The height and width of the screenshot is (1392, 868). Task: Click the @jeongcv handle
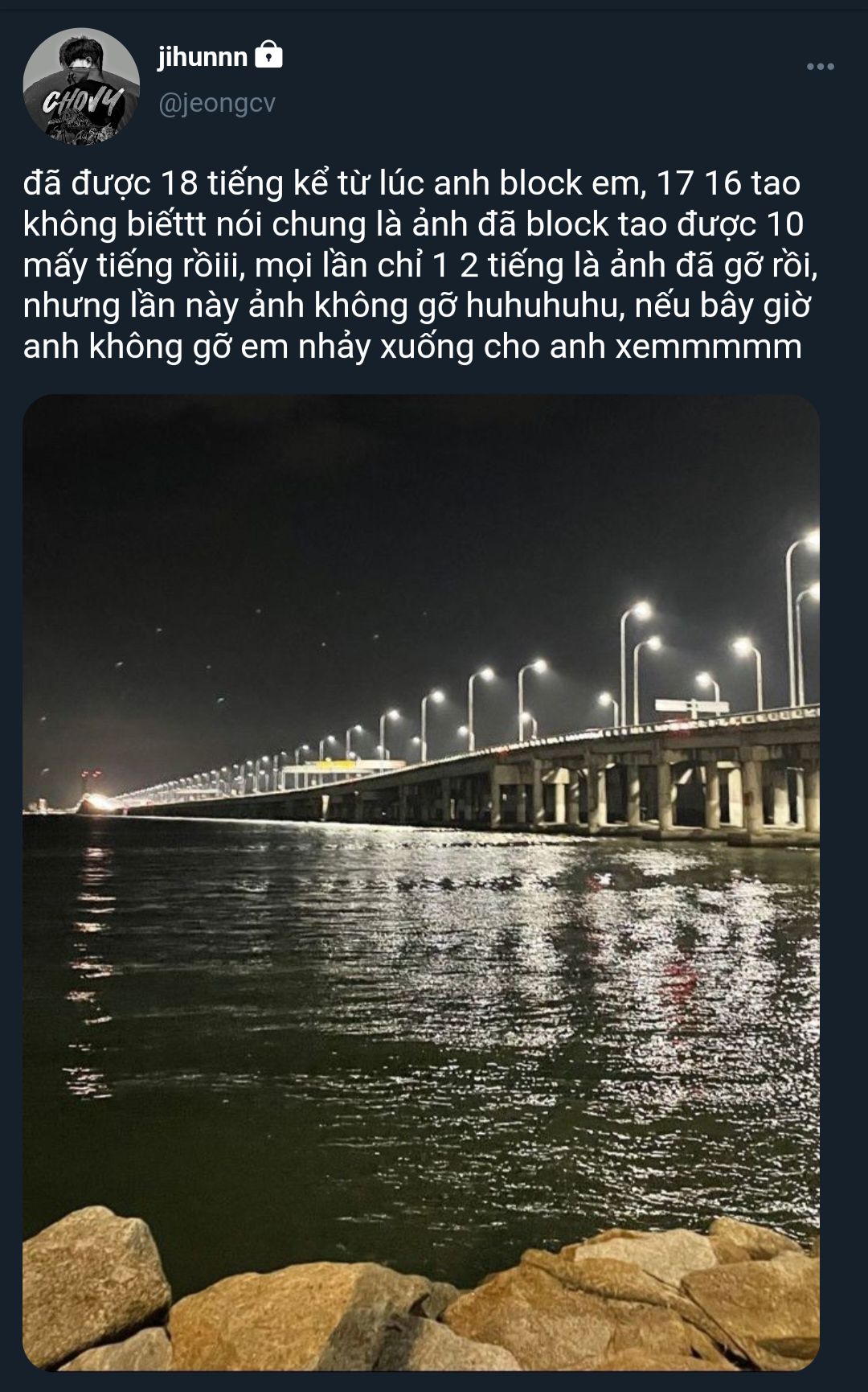coord(217,104)
